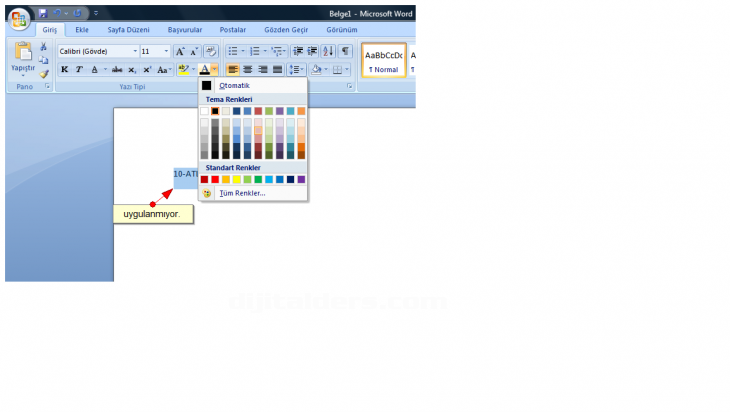Image resolution: width=730 pixels, height=412 pixels.
Task: Sort the selected text alphabetically
Action: (x=328, y=51)
